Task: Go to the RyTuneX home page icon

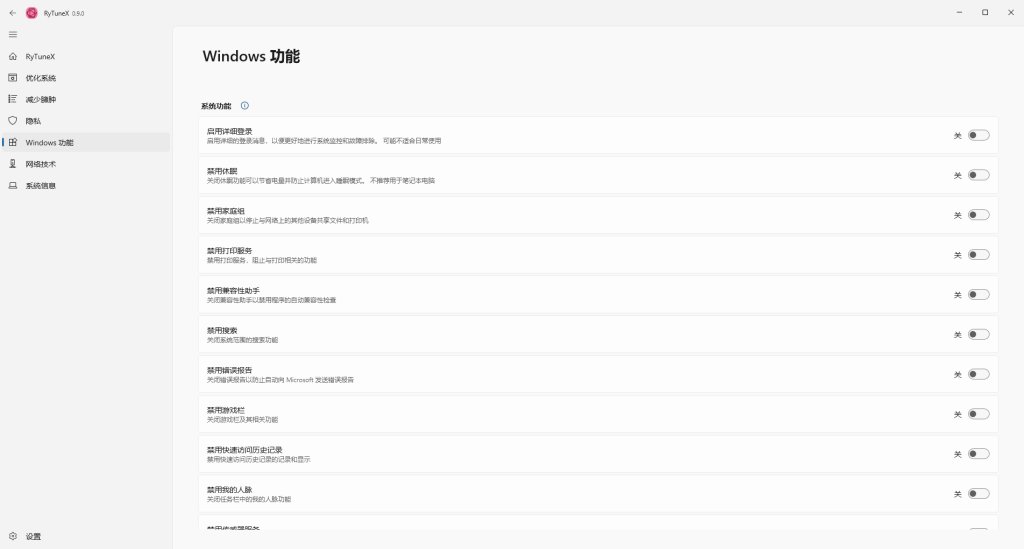Action: [12, 57]
